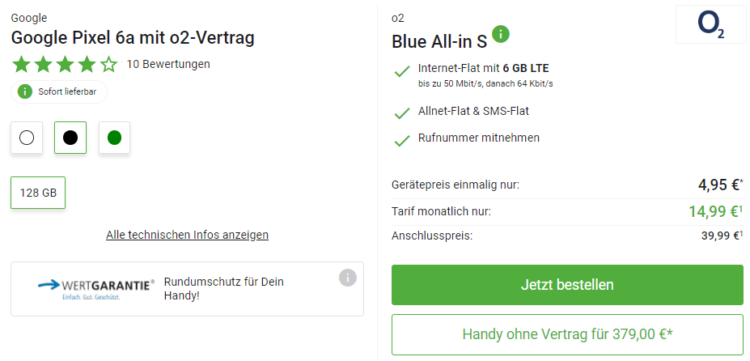
Task: Open Alle technischen Infos anzeigen link
Action: 187,235
